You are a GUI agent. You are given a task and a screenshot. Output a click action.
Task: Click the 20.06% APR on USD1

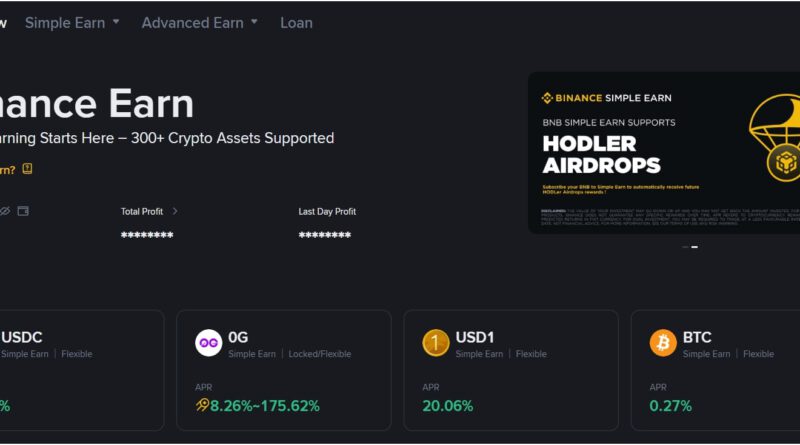point(447,406)
